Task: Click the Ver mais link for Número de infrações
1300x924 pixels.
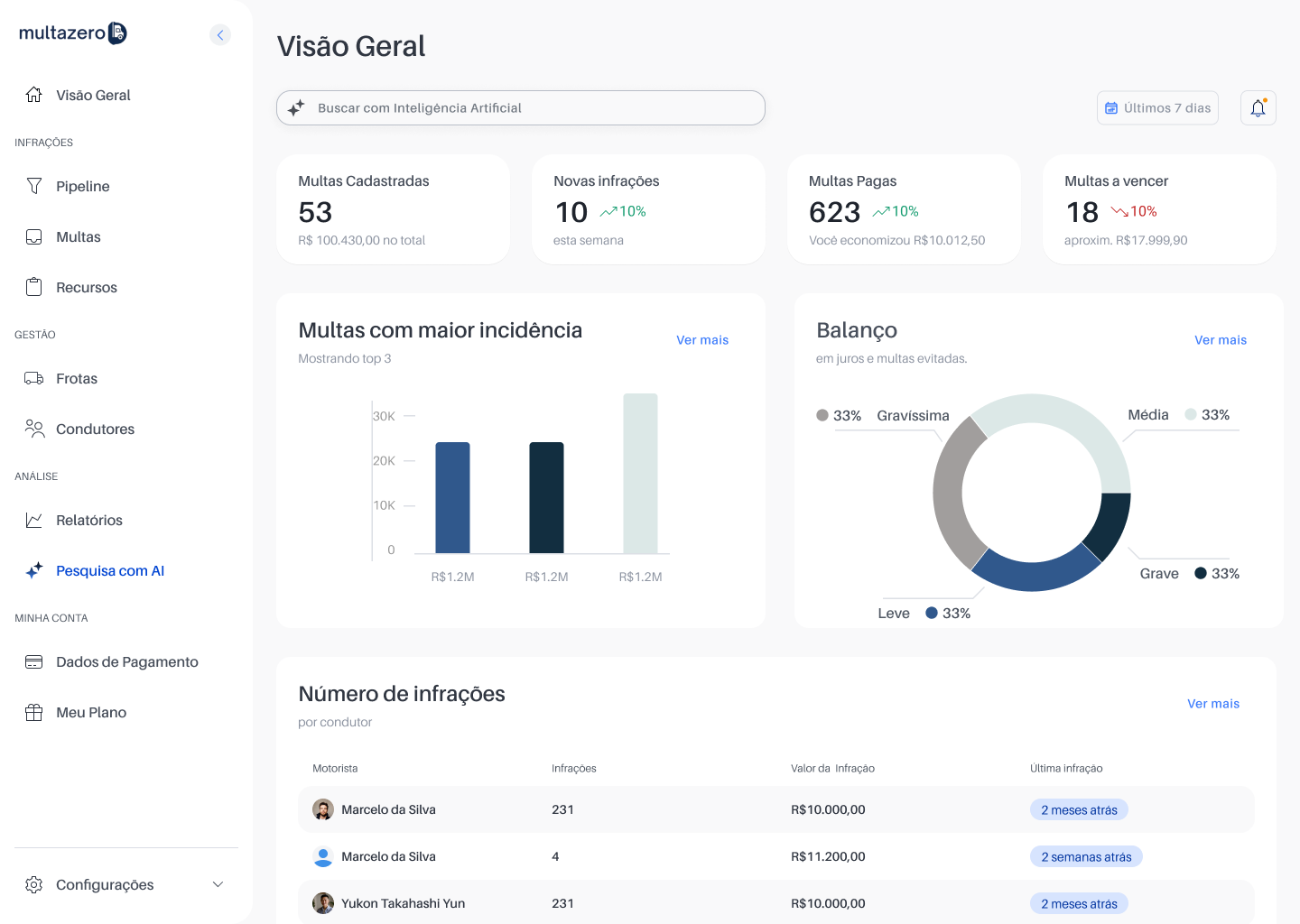Action: pos(1212,704)
